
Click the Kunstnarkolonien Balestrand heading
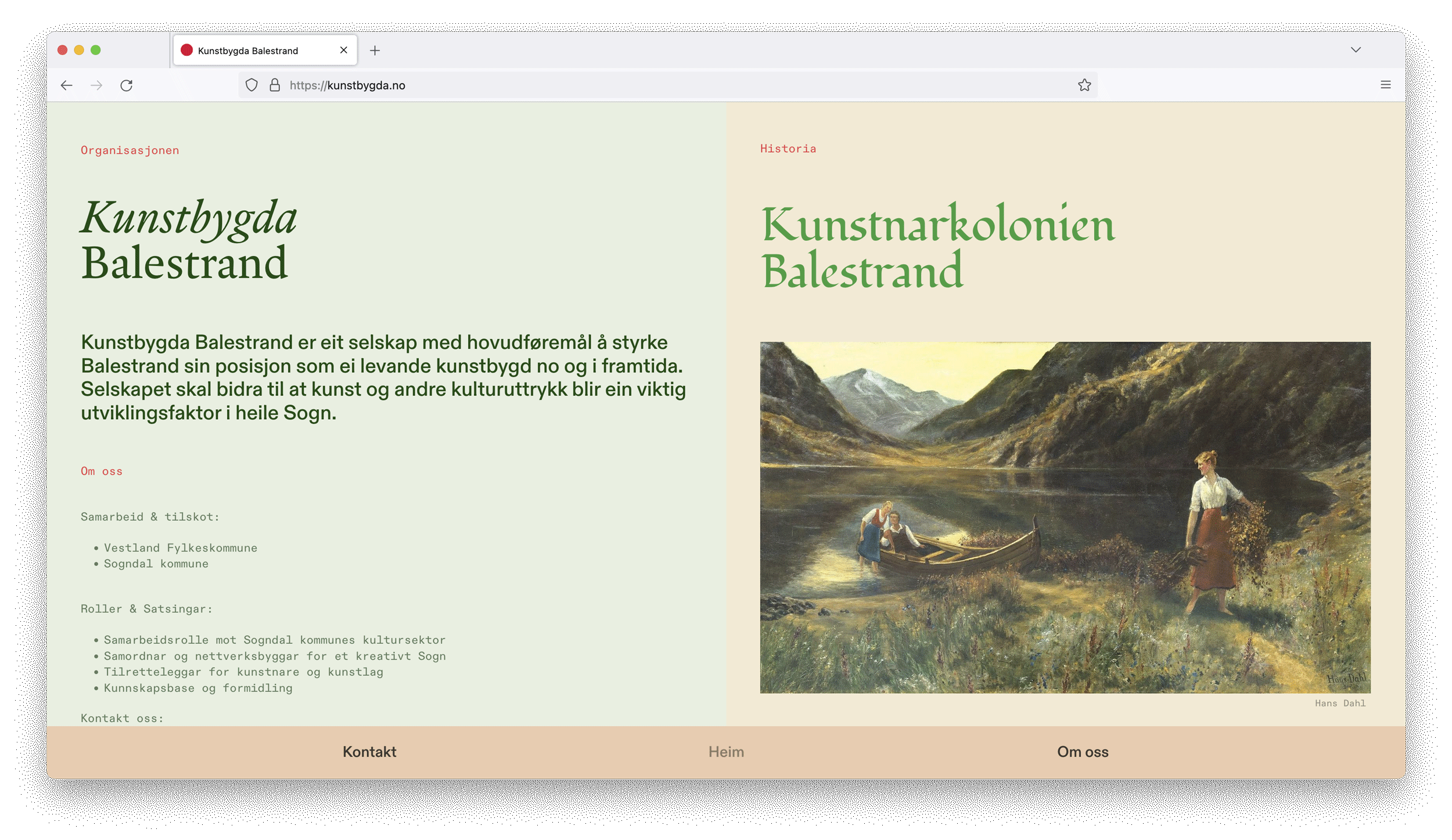point(937,248)
